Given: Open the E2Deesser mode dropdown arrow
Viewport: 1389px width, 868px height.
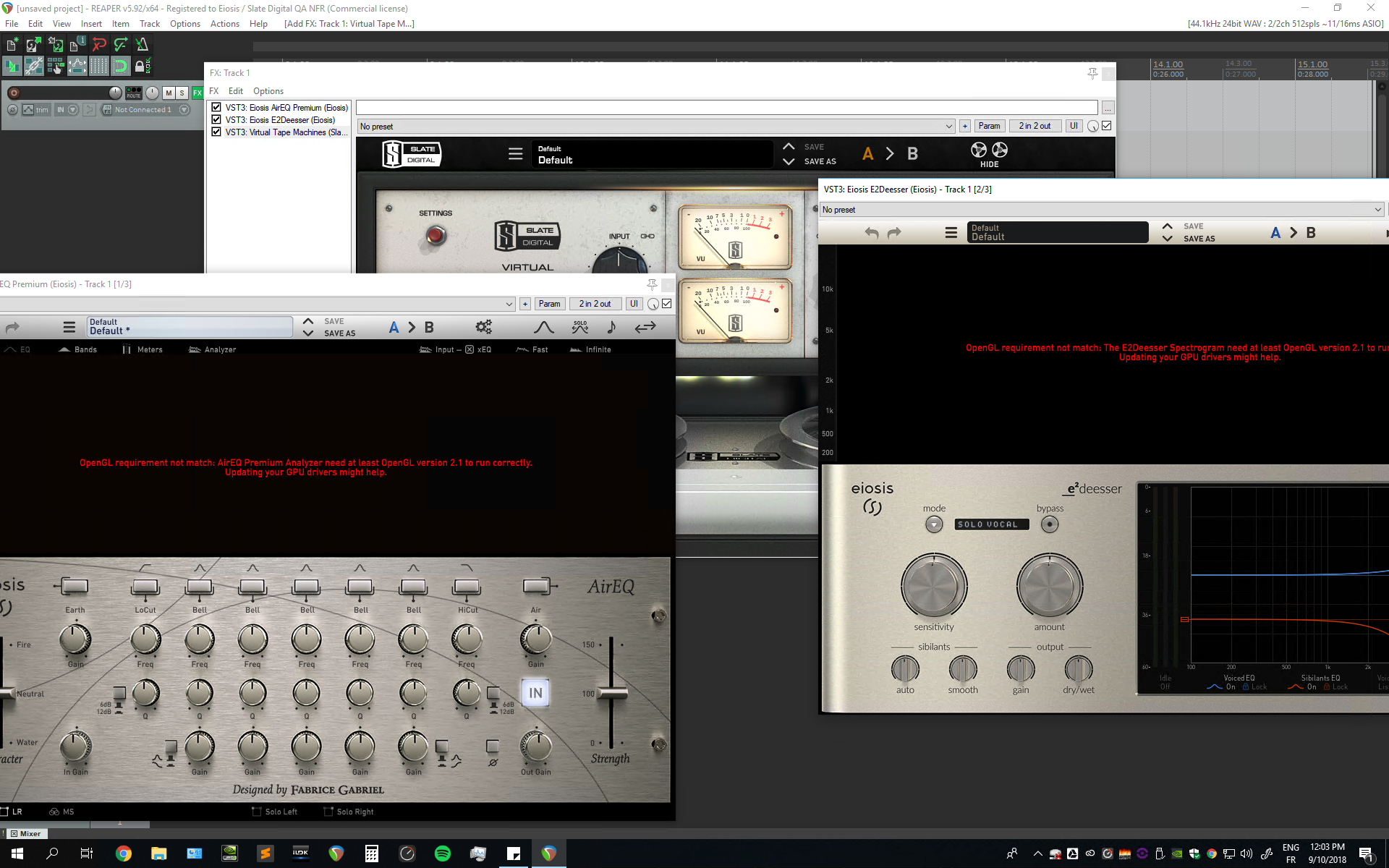Looking at the screenshot, I should click(x=934, y=524).
